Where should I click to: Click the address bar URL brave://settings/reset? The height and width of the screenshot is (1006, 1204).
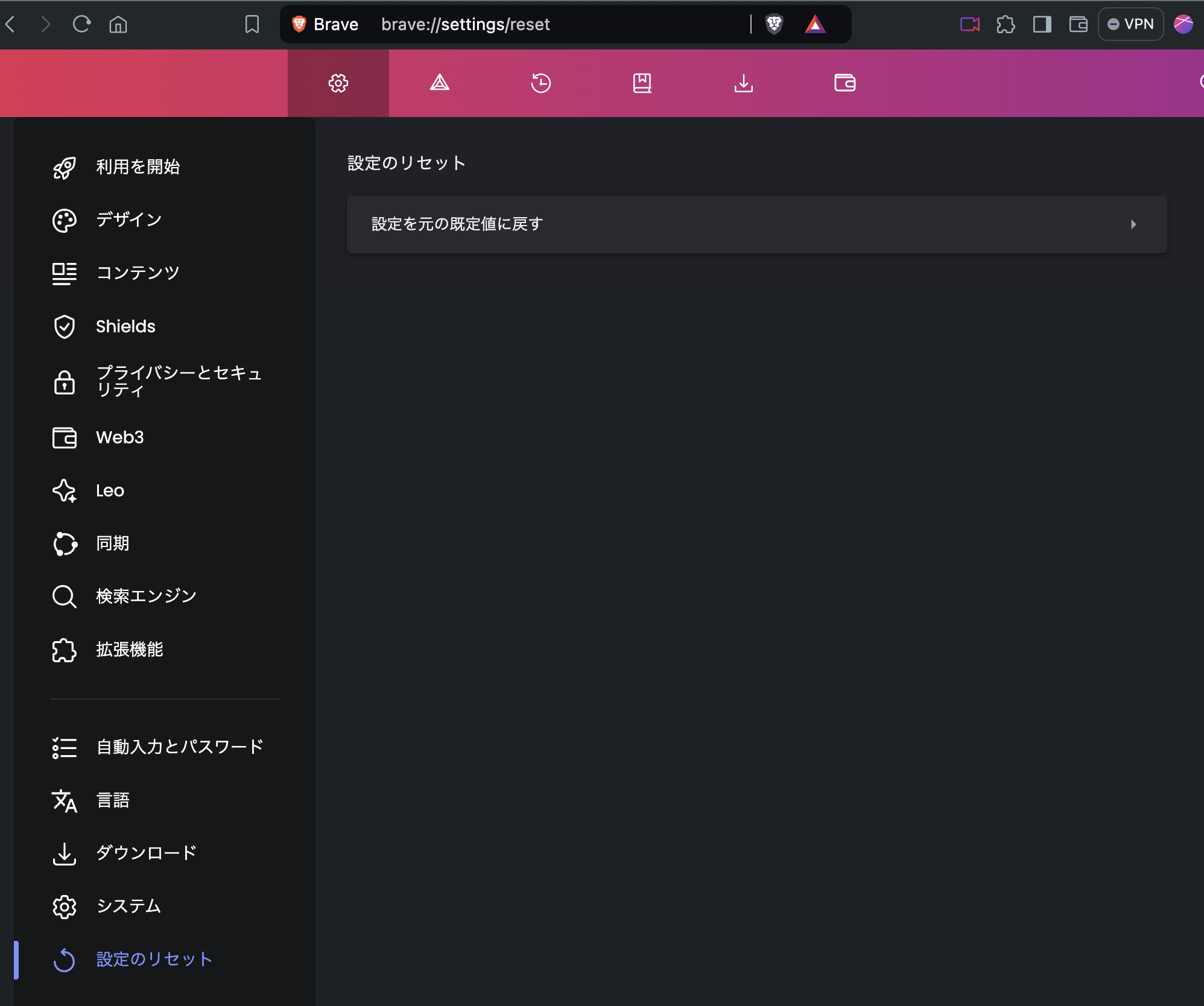465,24
